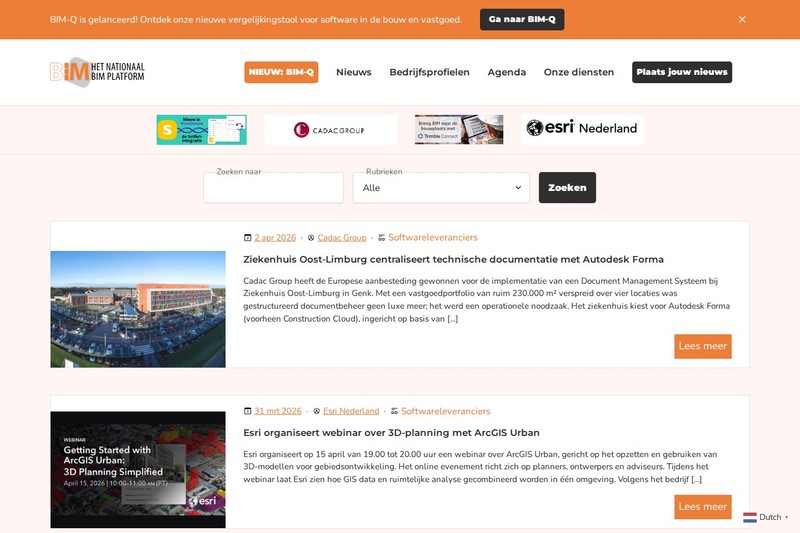This screenshot has width=800, height=533.
Task: Open the hospital aerial photo thumbnail
Action: tap(138, 309)
